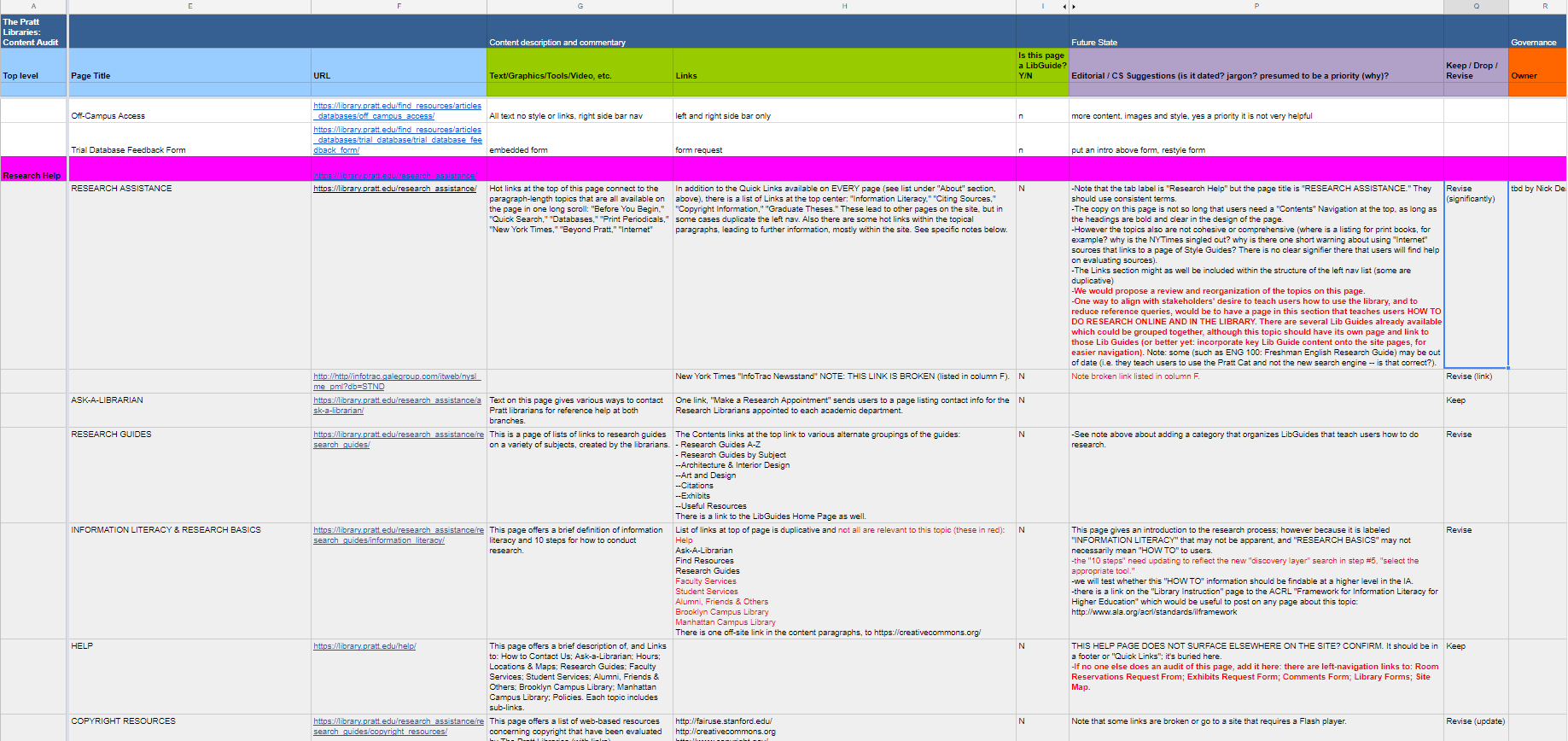This screenshot has height=741, width=1568.
Task: Open the ask-a-librarian URL link
Action: [x=398, y=406]
